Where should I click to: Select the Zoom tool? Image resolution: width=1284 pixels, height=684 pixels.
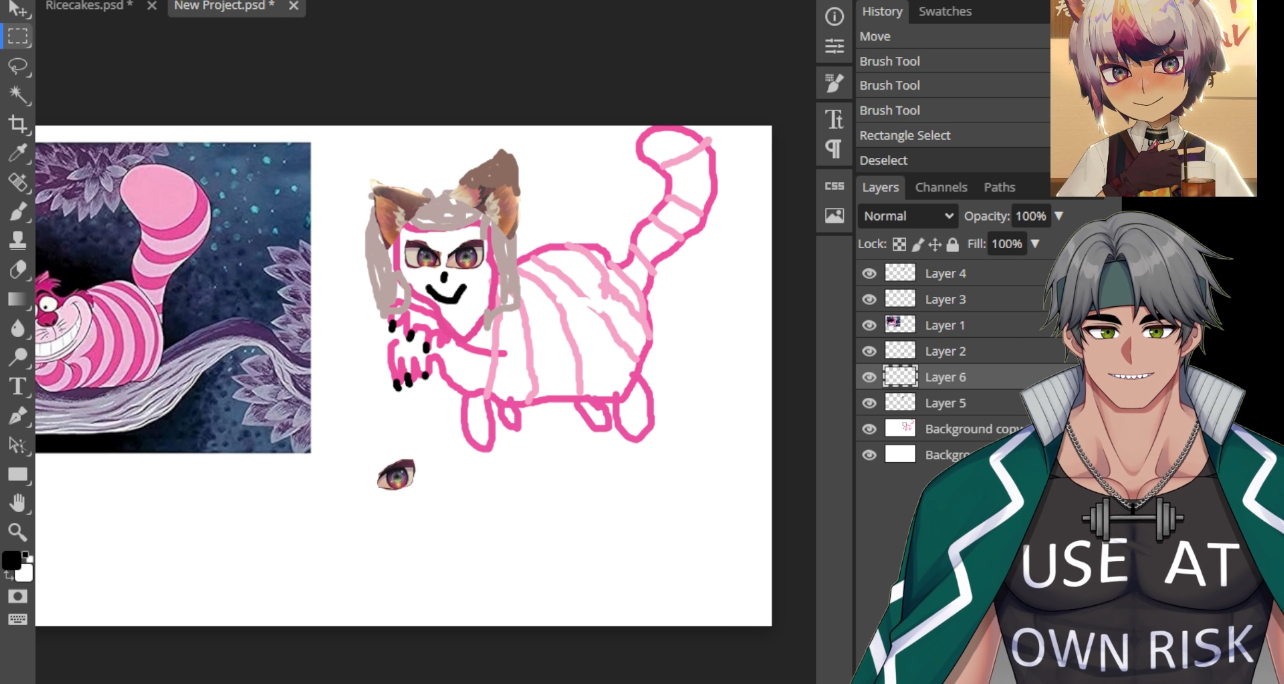[17, 531]
